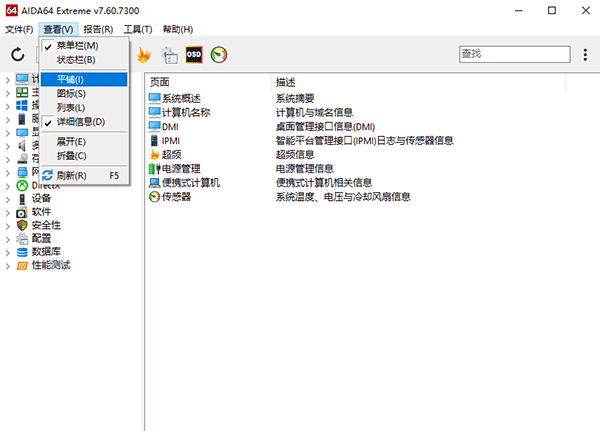Expand the 设备 tree node chevron
This screenshot has height=431, width=600.
coord(7,199)
